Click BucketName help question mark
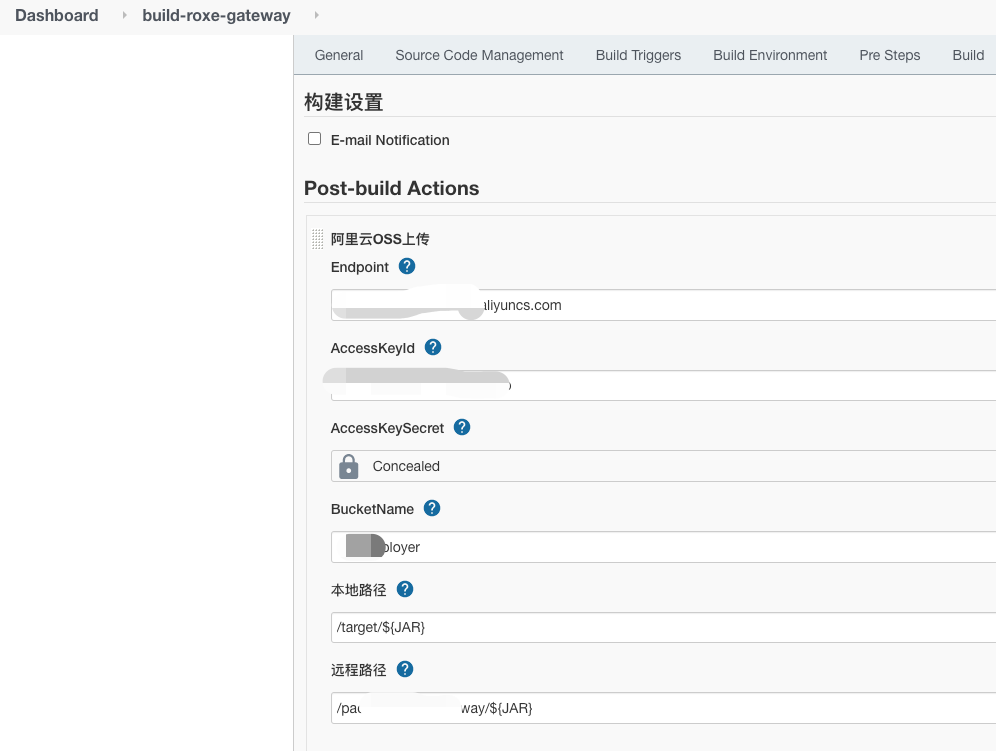Viewport: 996px width, 751px height. 432,508
